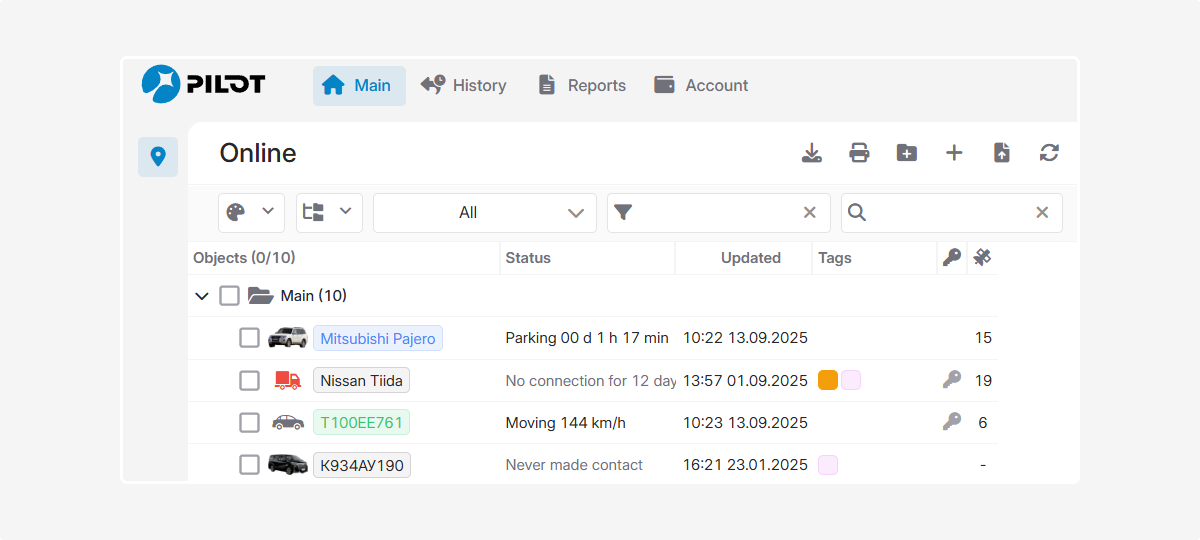Click into the search input field
The image size is (1200, 540).
tap(950, 213)
